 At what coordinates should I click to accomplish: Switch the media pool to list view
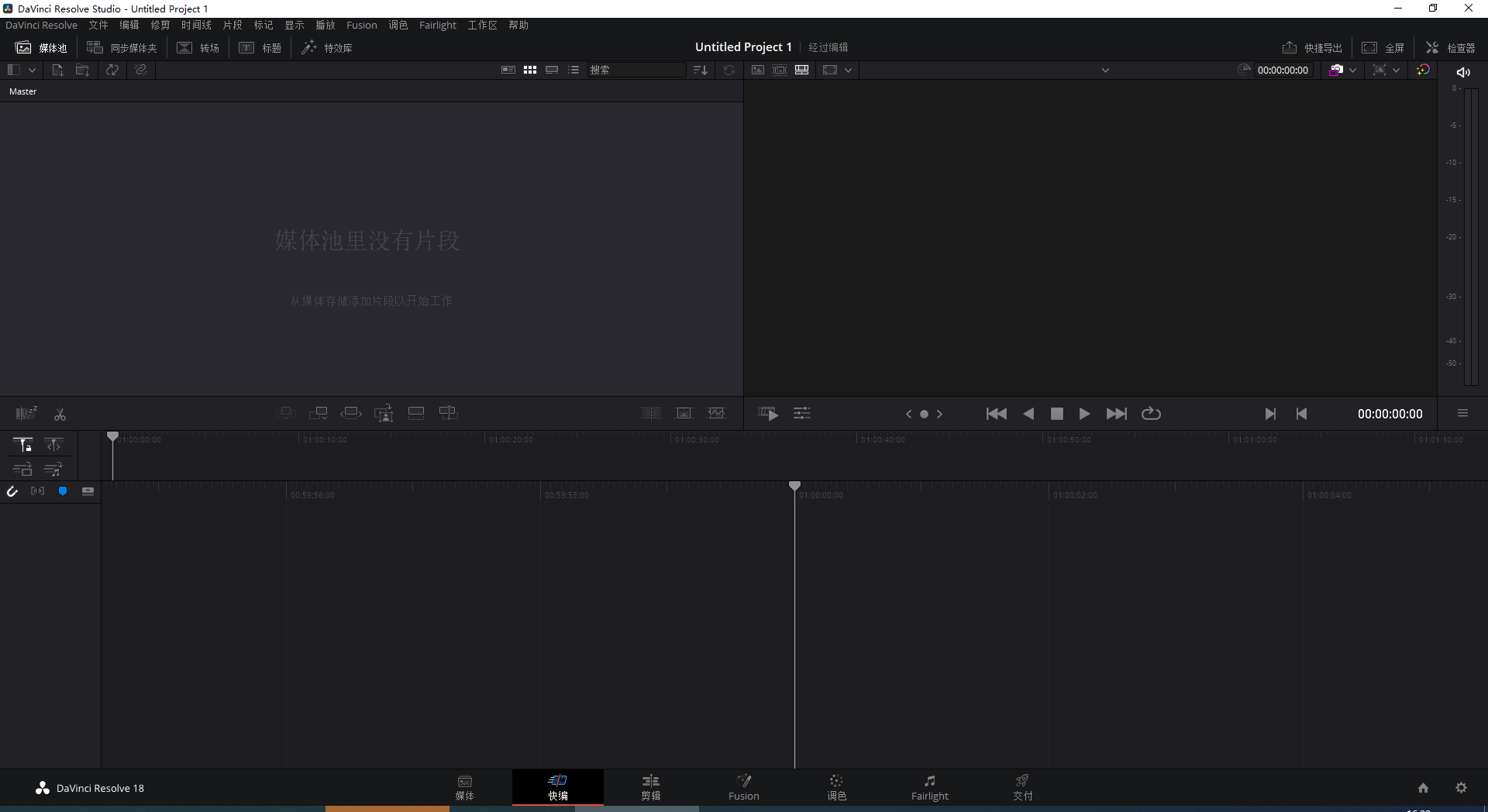click(x=573, y=70)
